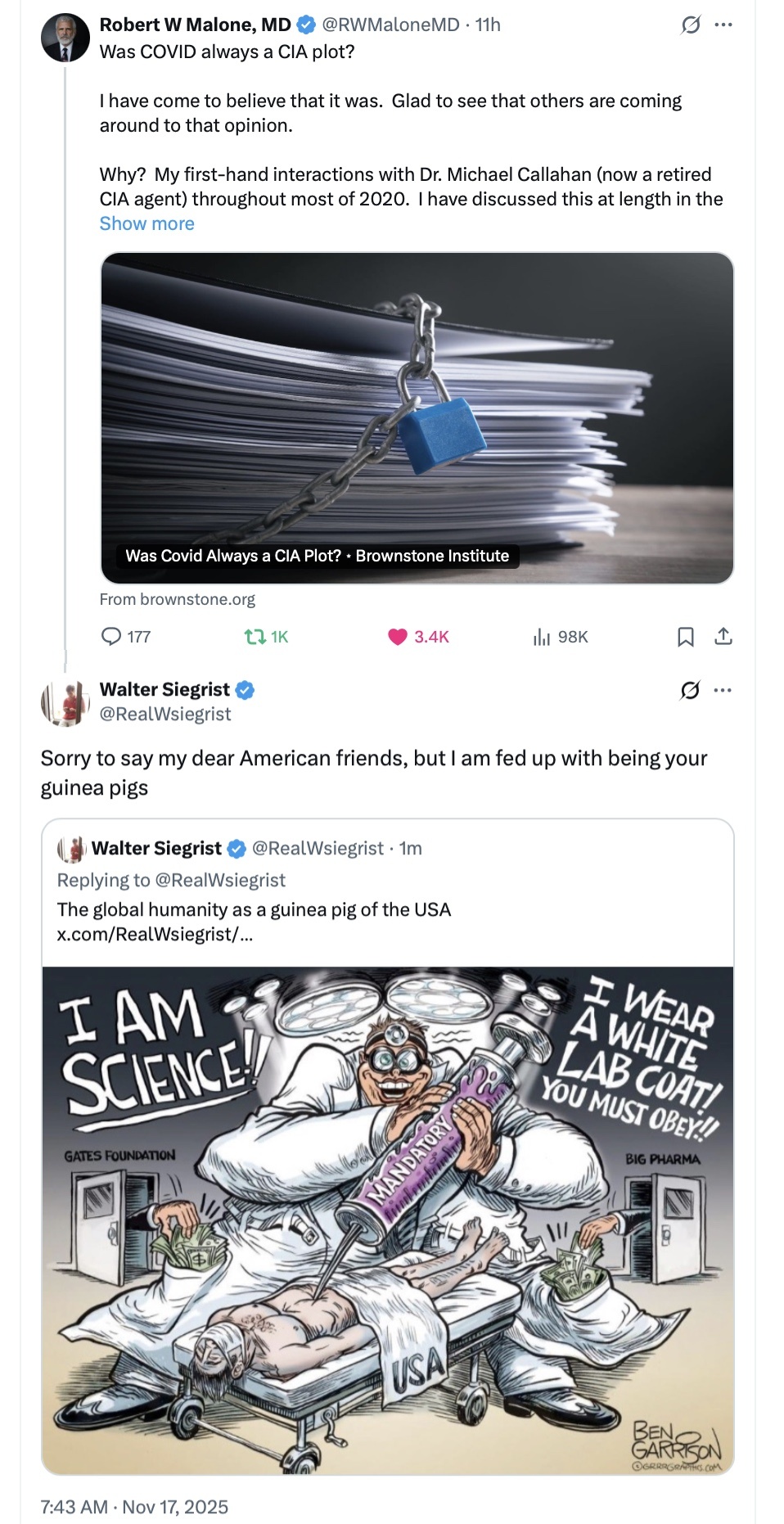Click the 7:43 AM · Nov 17, 2025 timestamp
The image size is (784, 1524).
click(134, 1507)
